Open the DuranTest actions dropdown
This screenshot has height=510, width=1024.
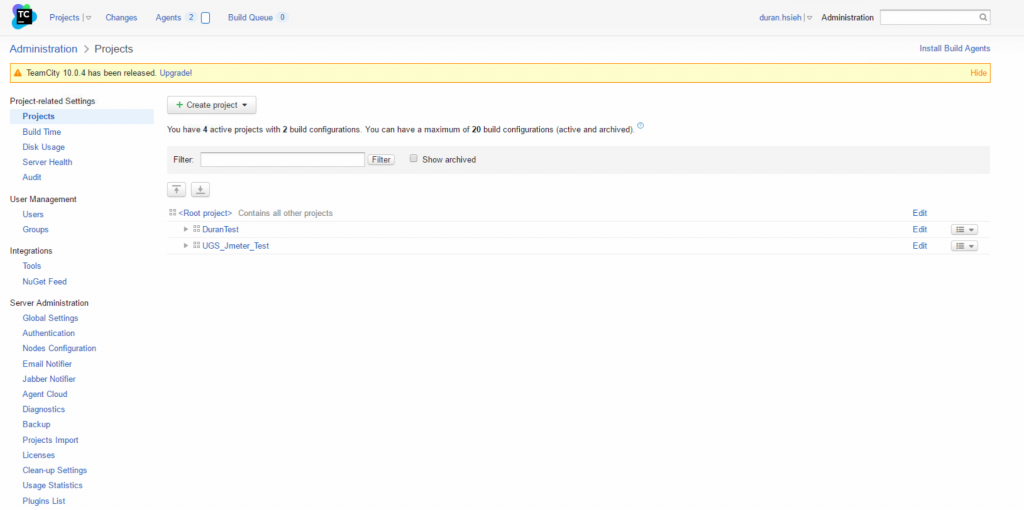[964, 230]
